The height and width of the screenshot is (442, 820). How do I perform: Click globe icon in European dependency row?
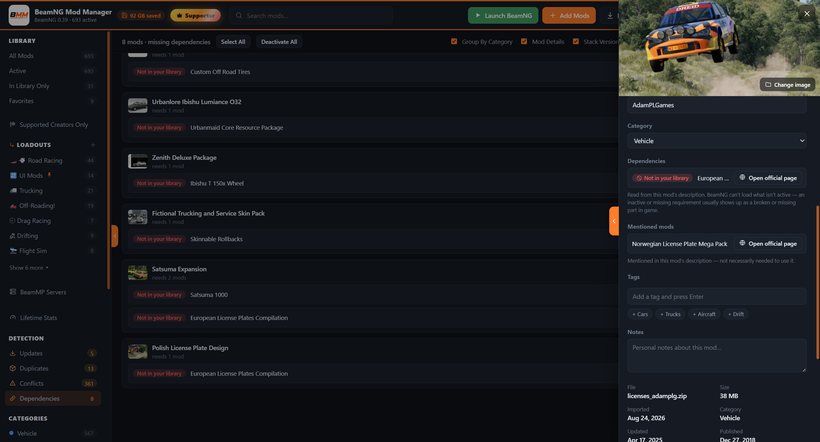[x=742, y=178]
